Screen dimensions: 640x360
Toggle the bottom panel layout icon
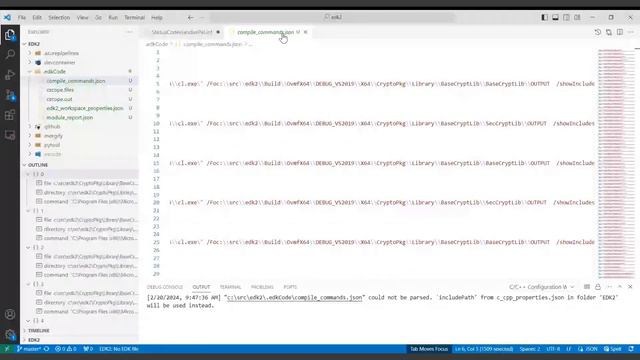[x=556, y=18]
